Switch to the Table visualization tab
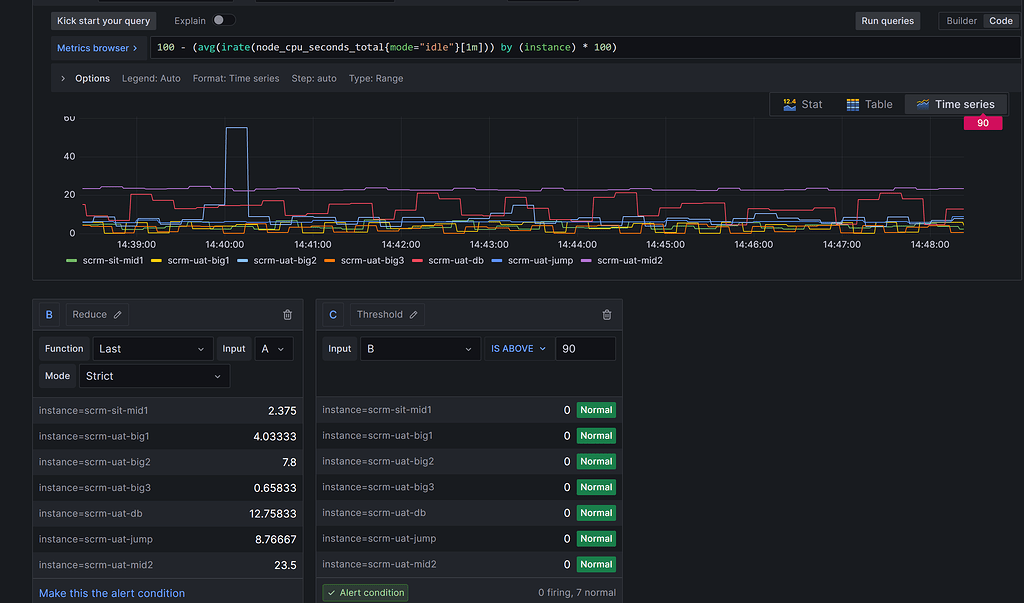Image resolution: width=1024 pixels, height=603 pixels. [x=869, y=103]
